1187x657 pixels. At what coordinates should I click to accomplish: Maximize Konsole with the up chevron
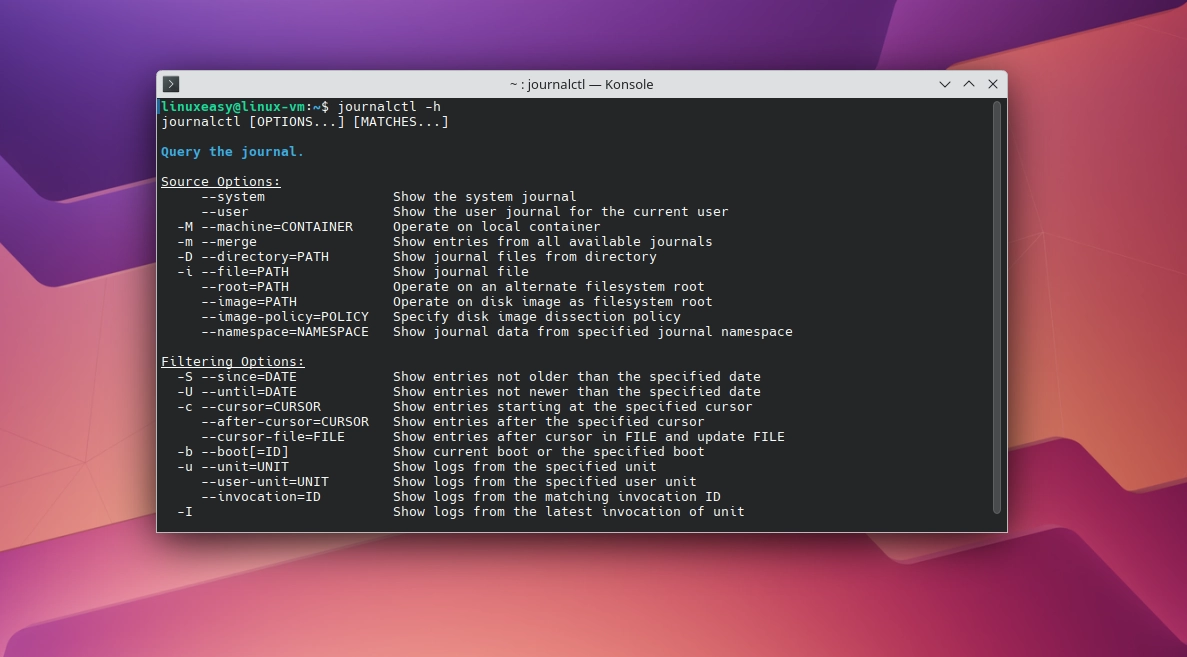point(969,84)
